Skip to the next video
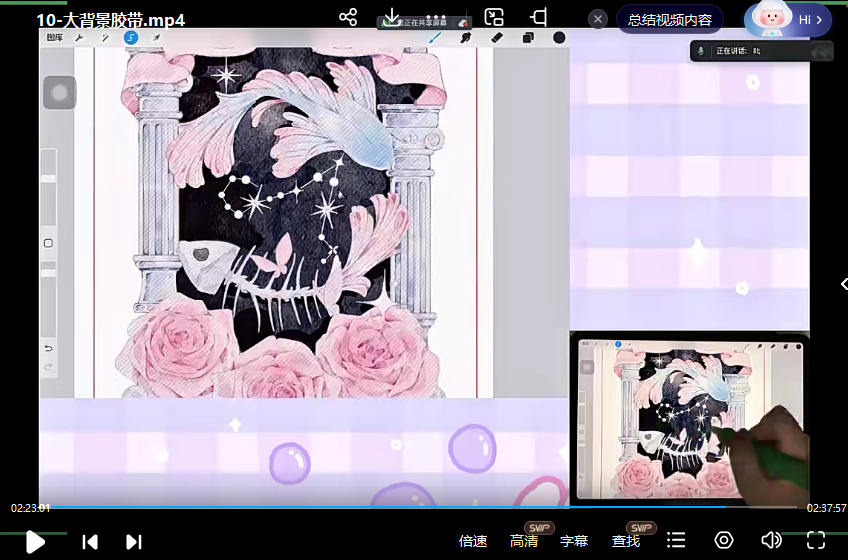848x560 pixels. pyautogui.click(x=134, y=541)
